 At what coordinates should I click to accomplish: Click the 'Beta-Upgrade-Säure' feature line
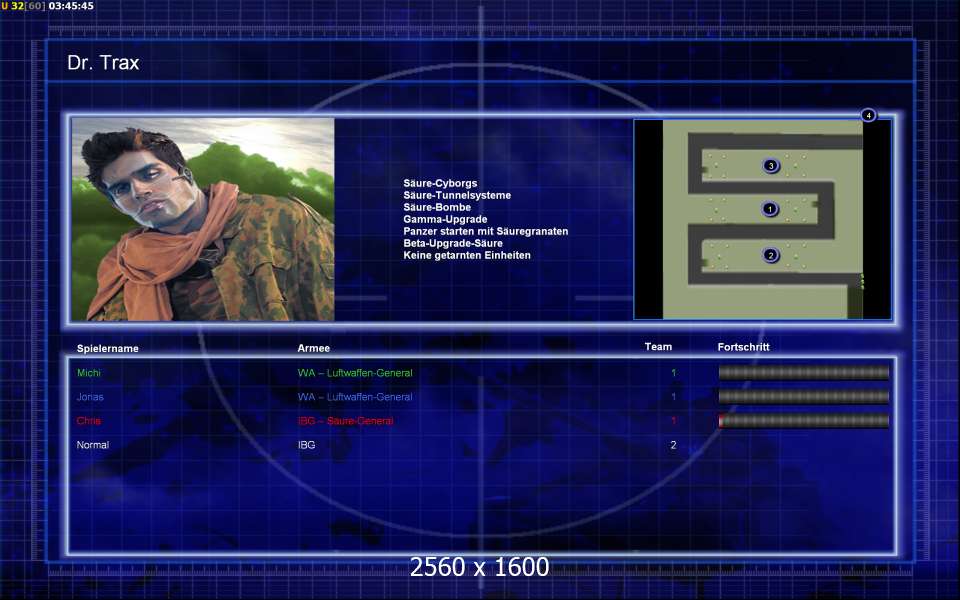(452, 243)
